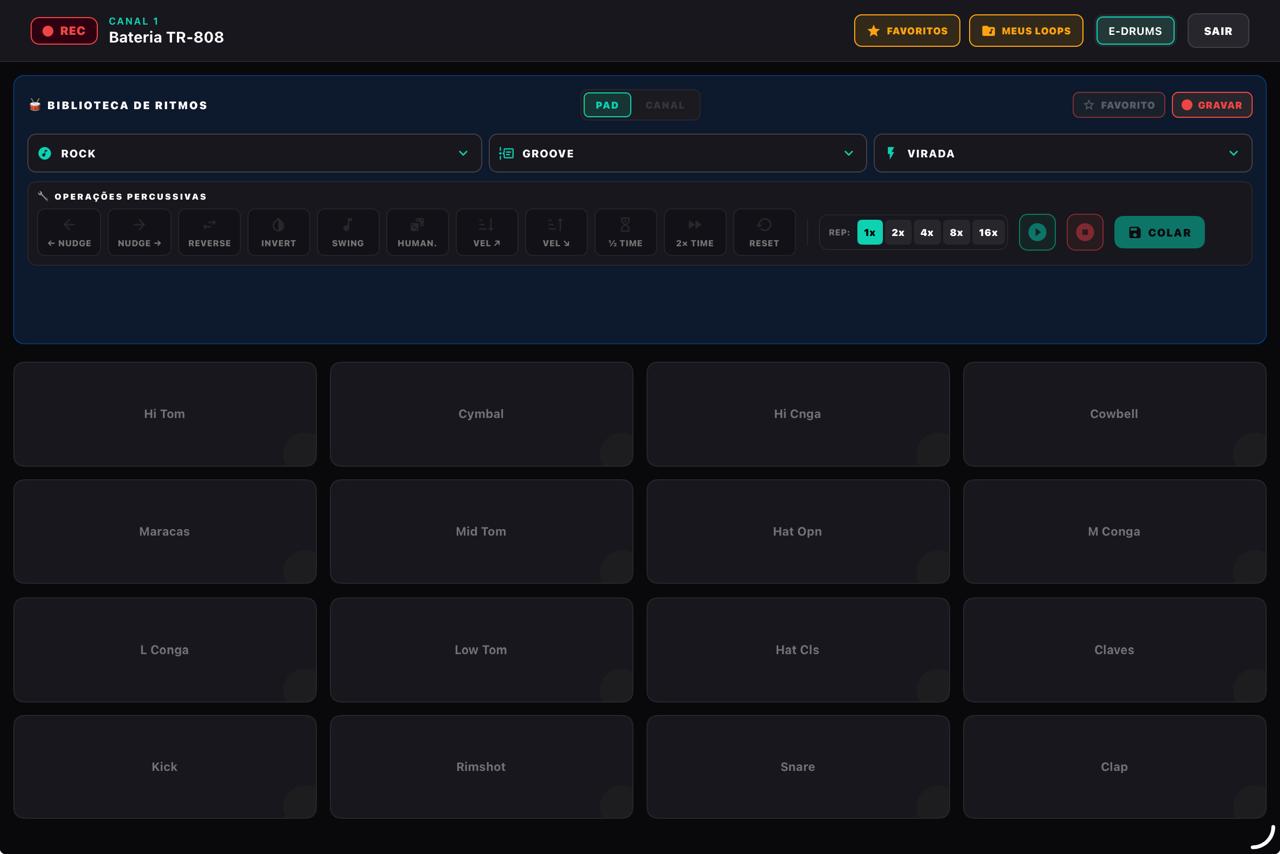This screenshot has width=1280, height=854.
Task: Apply the Humanize operation
Action: pos(417,232)
